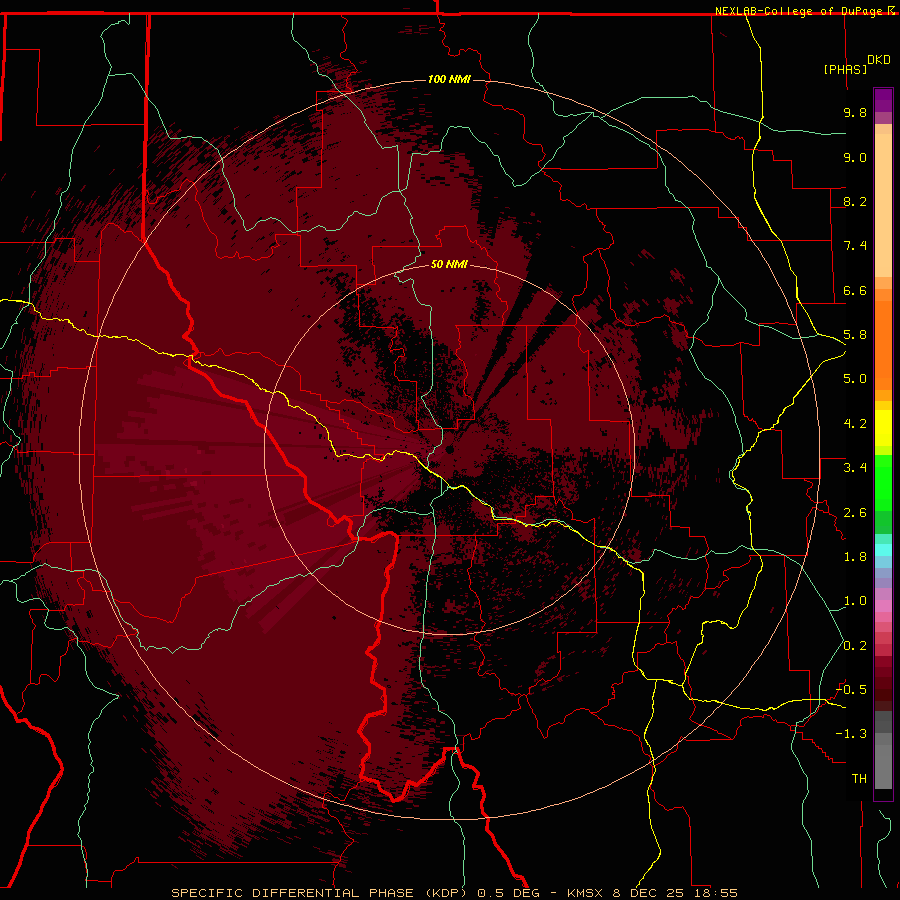Click the -1.3 value on color scale
900x900 pixels.
(852, 734)
